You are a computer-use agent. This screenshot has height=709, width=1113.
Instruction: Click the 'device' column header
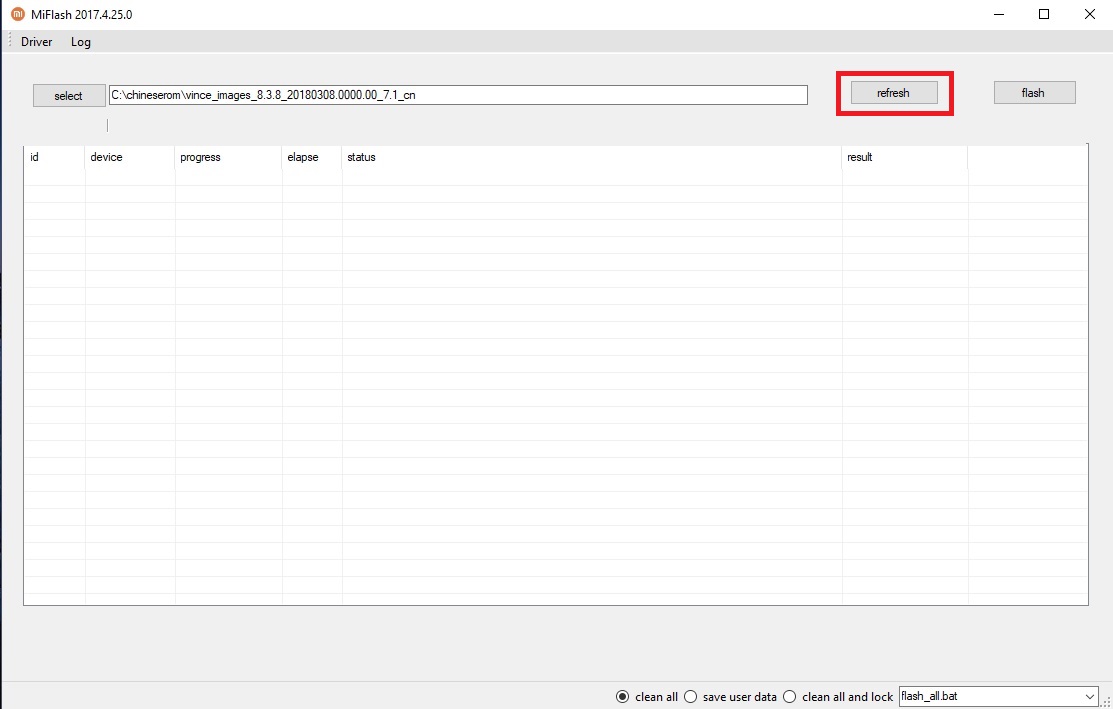[x=130, y=157]
